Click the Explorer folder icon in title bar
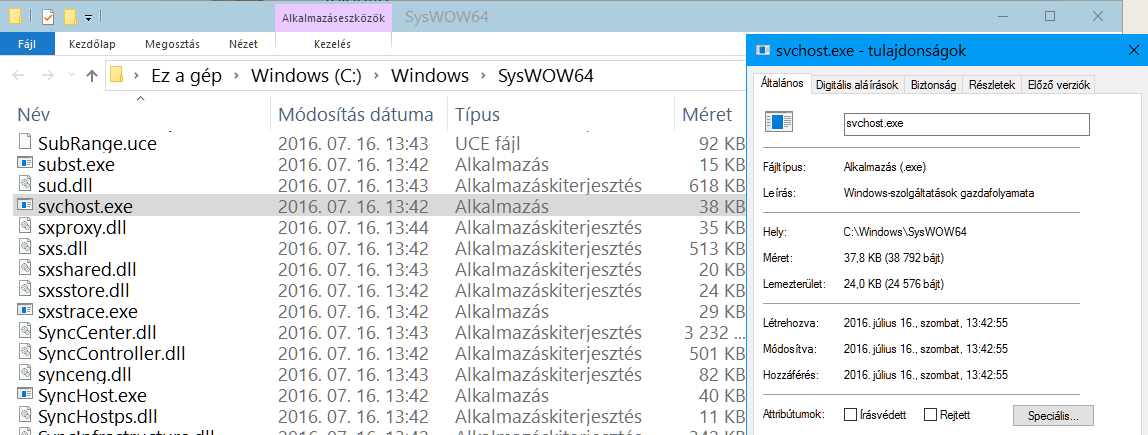 tap(15, 15)
